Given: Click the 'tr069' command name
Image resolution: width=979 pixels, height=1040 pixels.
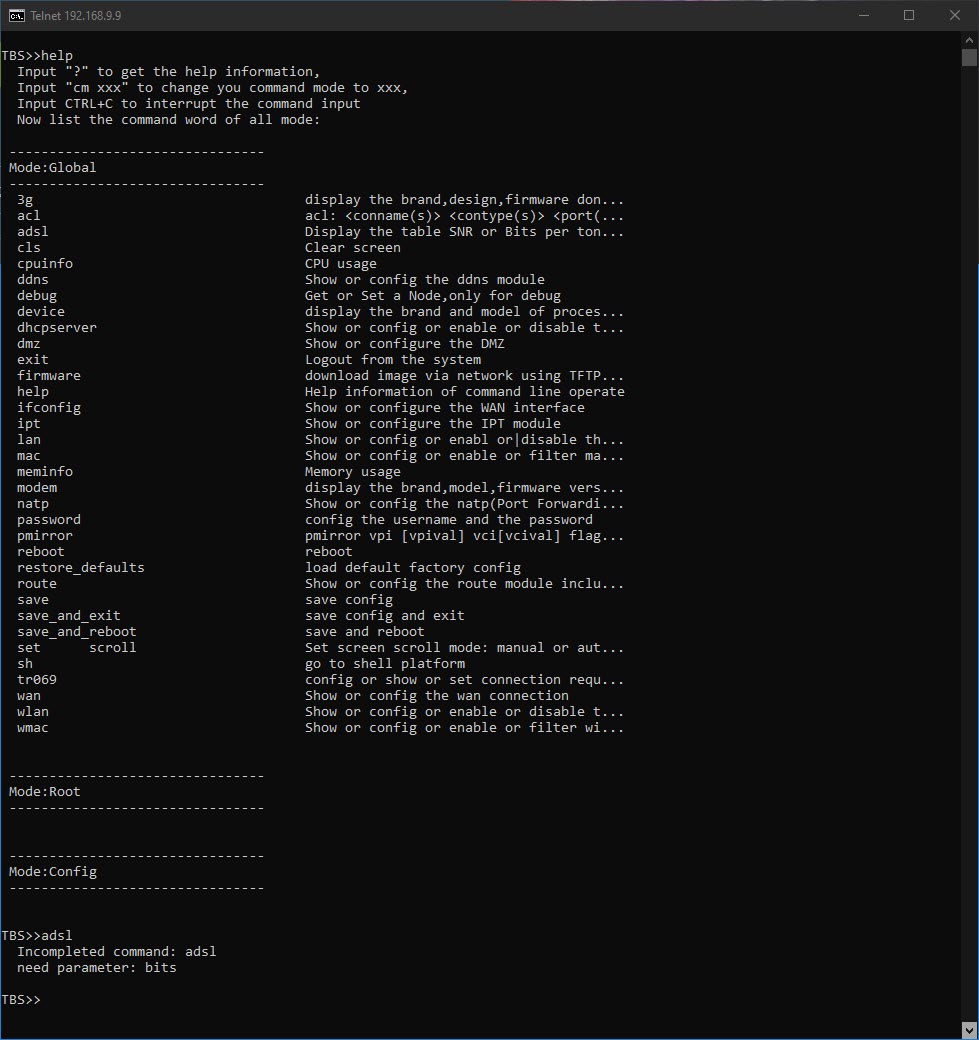Looking at the screenshot, I should click(x=37, y=679).
